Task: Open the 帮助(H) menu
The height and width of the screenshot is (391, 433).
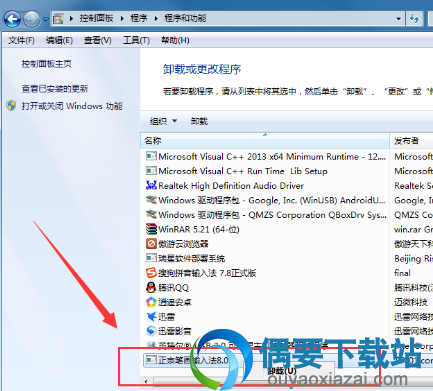Action: coord(175,40)
